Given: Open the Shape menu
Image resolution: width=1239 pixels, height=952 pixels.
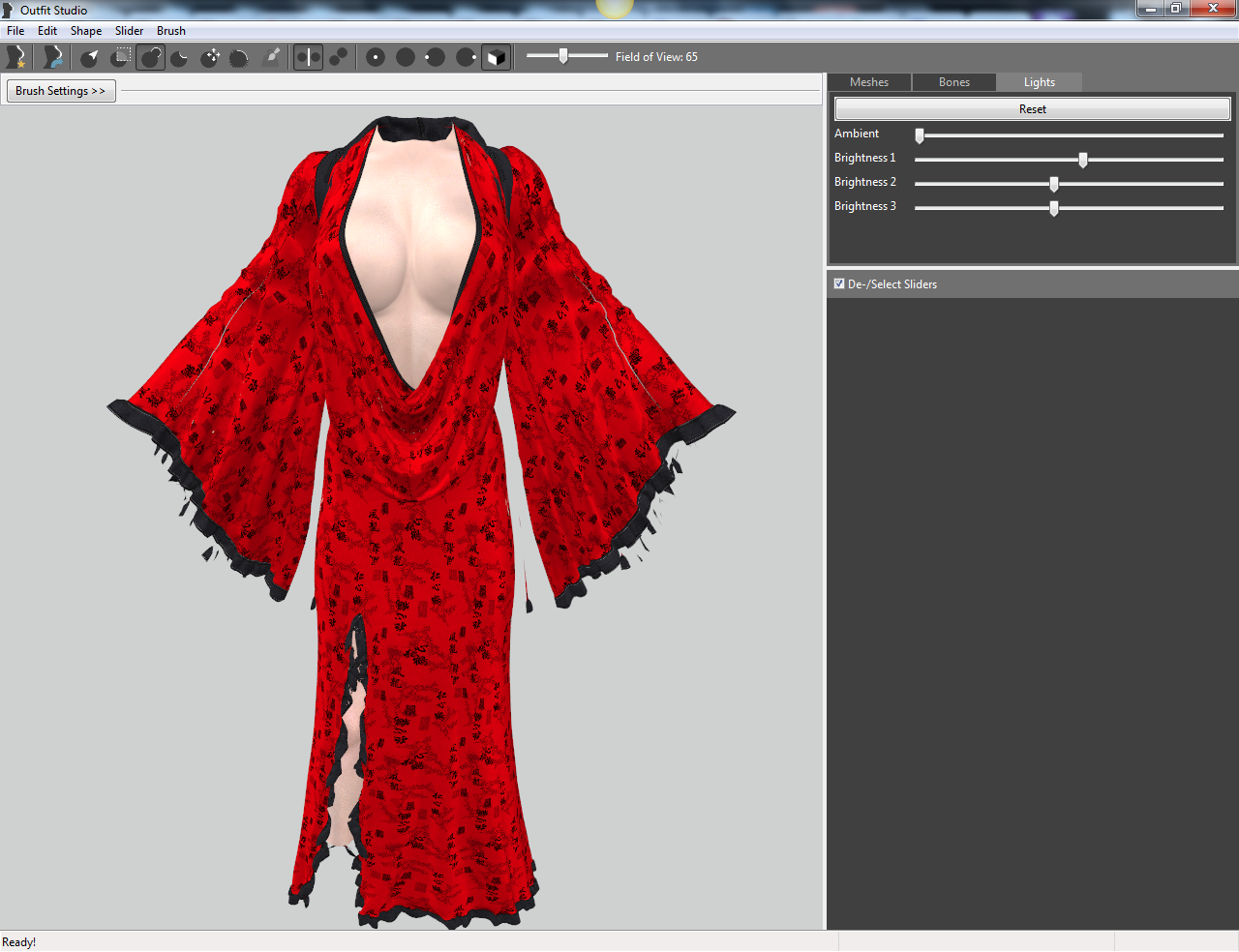Looking at the screenshot, I should click(86, 31).
